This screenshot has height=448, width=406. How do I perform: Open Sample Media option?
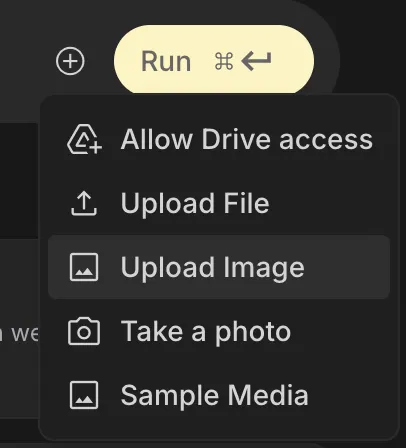click(219, 395)
